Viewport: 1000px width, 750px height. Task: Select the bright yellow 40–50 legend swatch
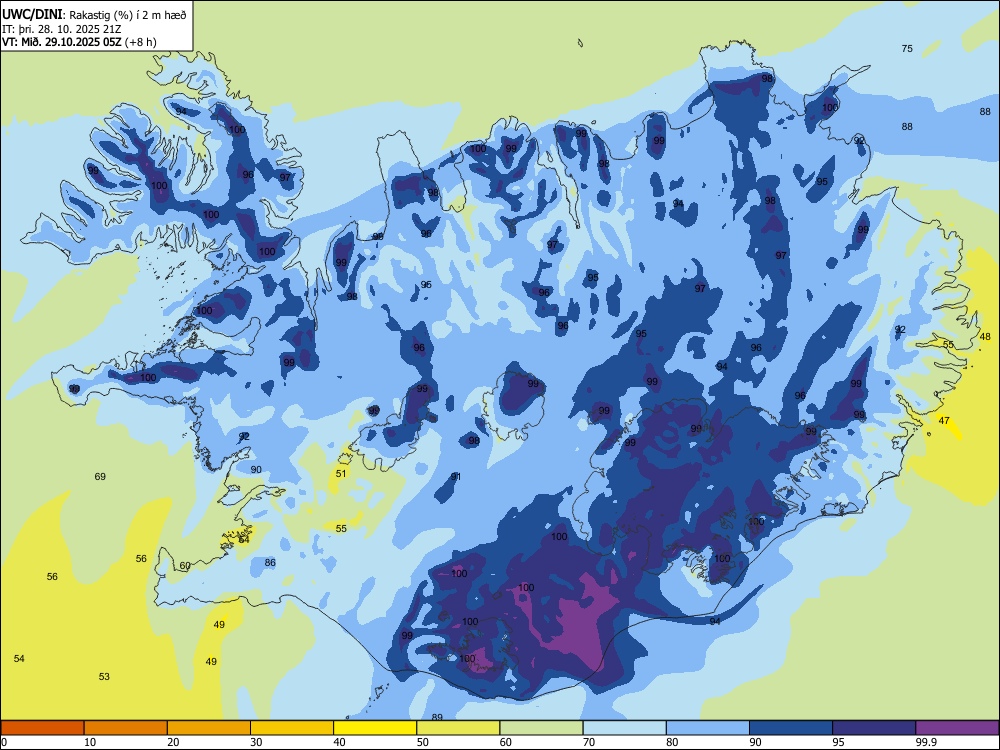point(375,728)
